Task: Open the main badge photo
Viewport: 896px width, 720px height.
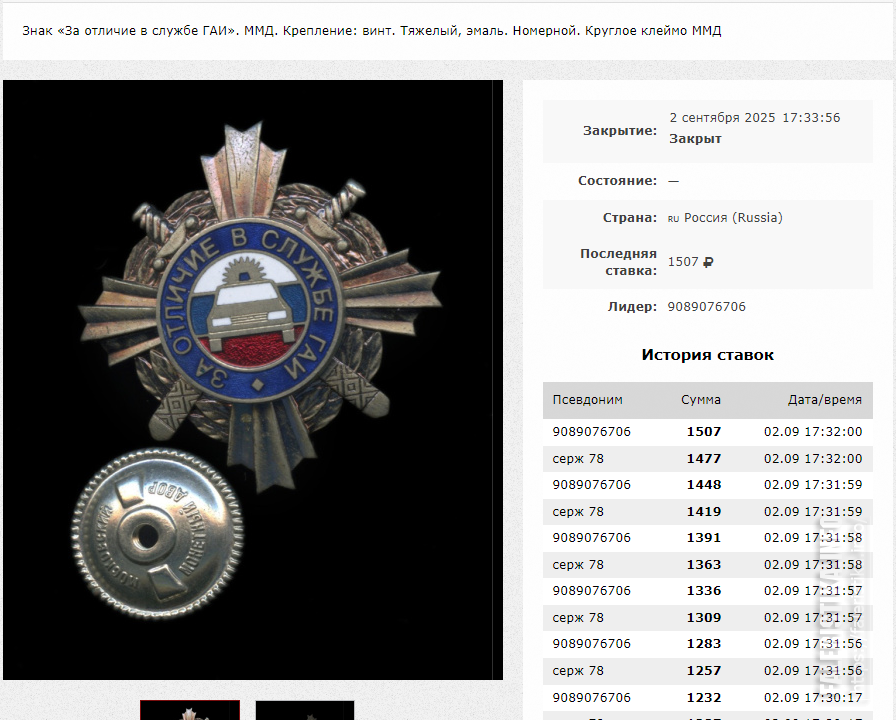Action: (x=253, y=380)
